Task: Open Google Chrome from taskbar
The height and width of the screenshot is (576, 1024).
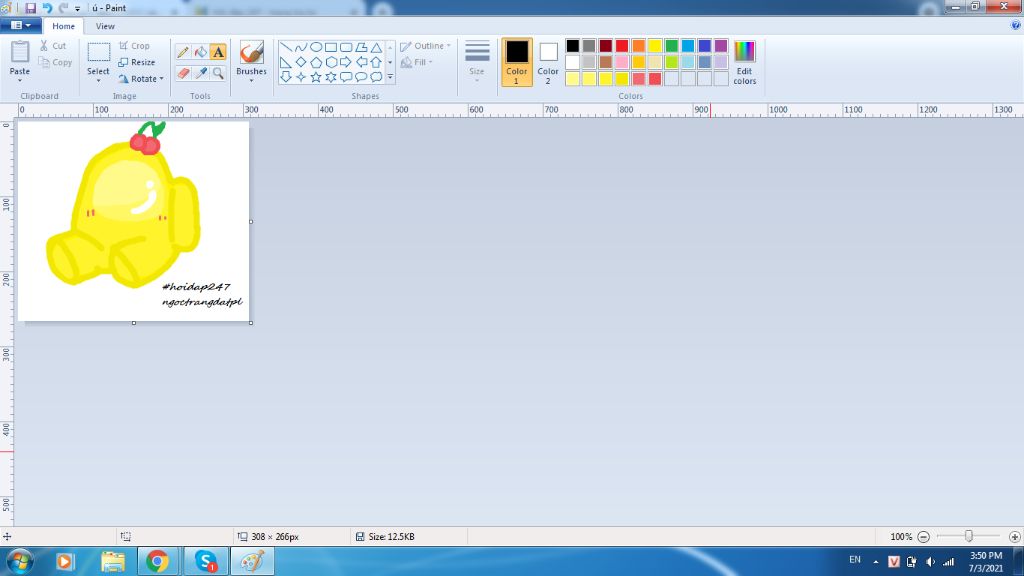Action: tap(157, 561)
